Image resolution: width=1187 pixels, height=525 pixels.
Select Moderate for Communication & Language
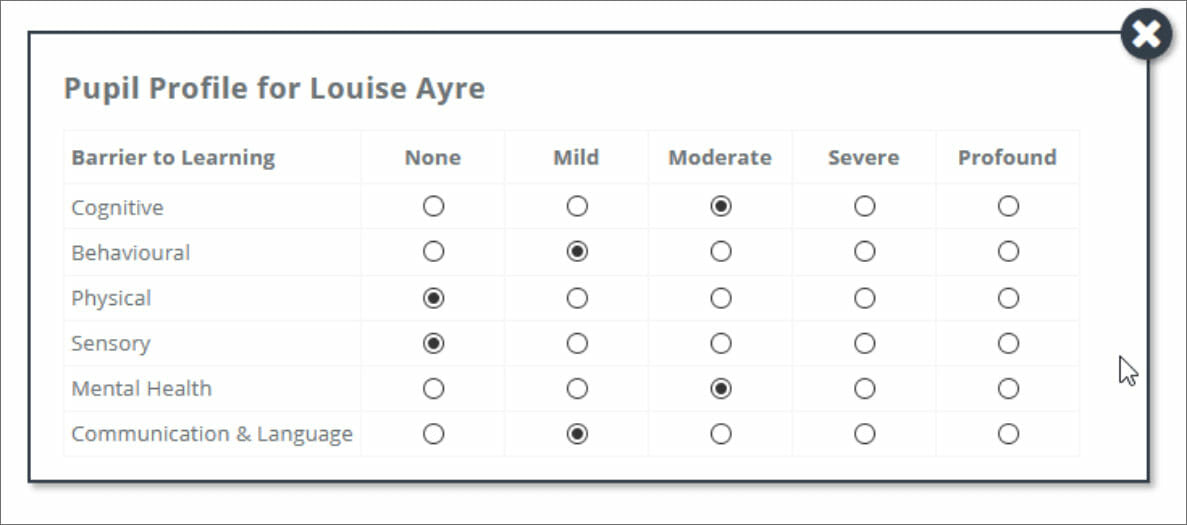click(x=721, y=434)
